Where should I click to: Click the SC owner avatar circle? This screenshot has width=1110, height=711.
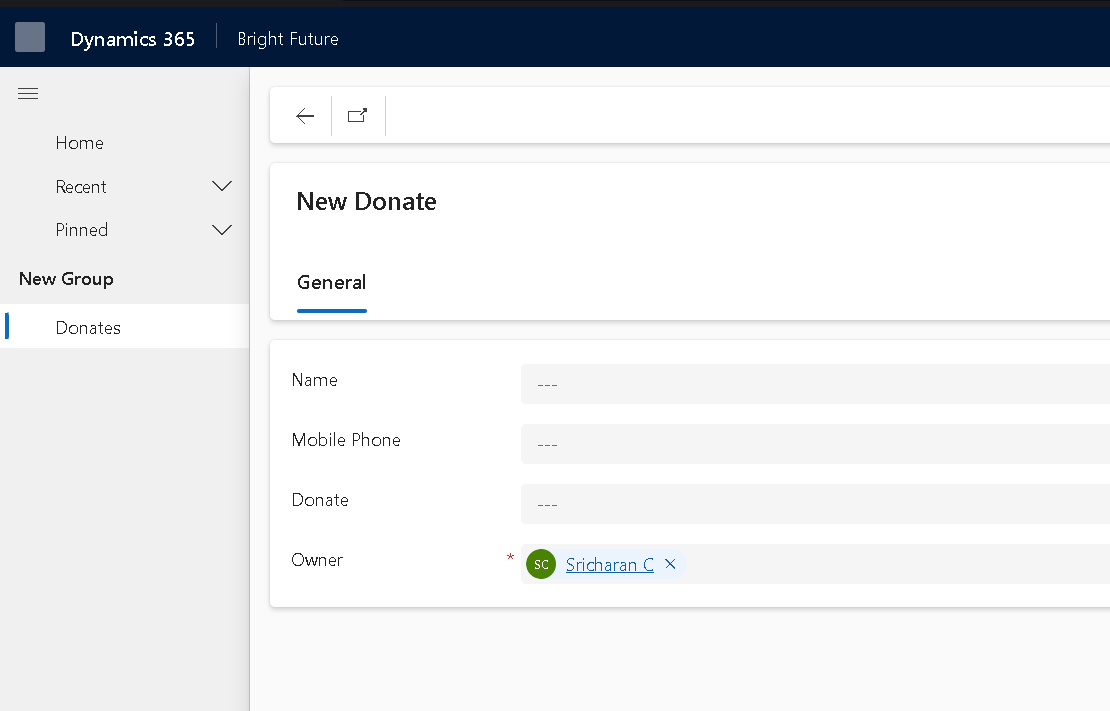pyautogui.click(x=541, y=564)
